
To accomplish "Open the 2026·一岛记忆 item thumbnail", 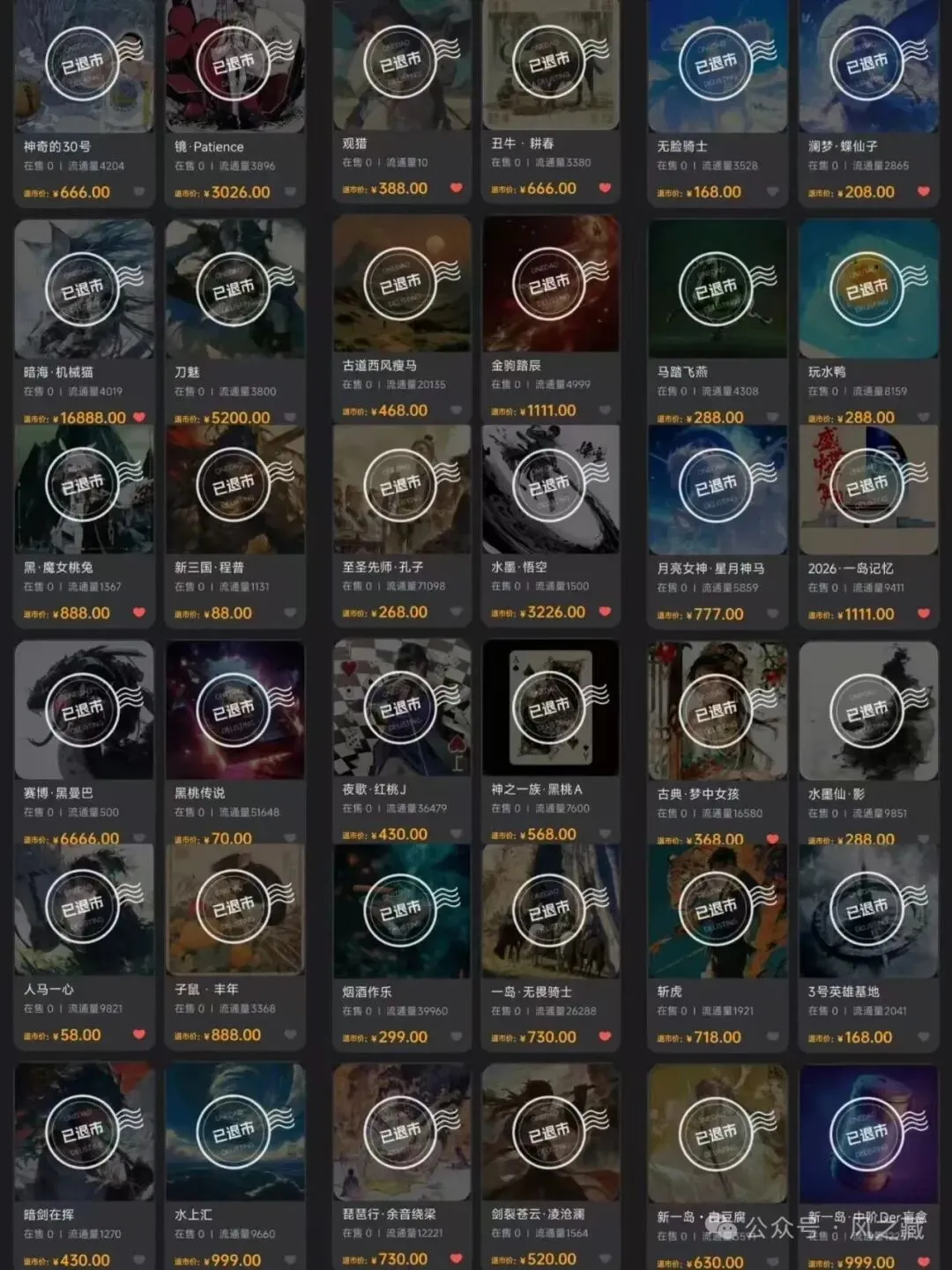I will 868,489.
